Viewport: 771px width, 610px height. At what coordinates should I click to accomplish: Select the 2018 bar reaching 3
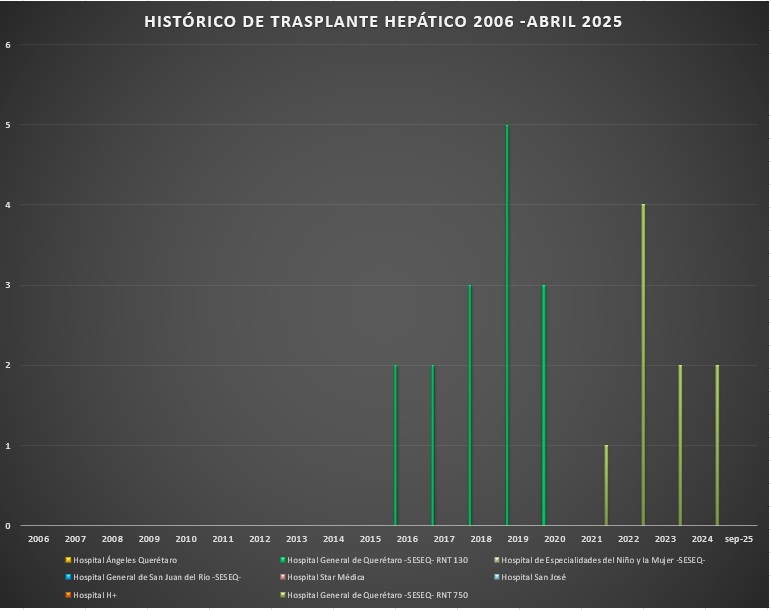(470, 405)
